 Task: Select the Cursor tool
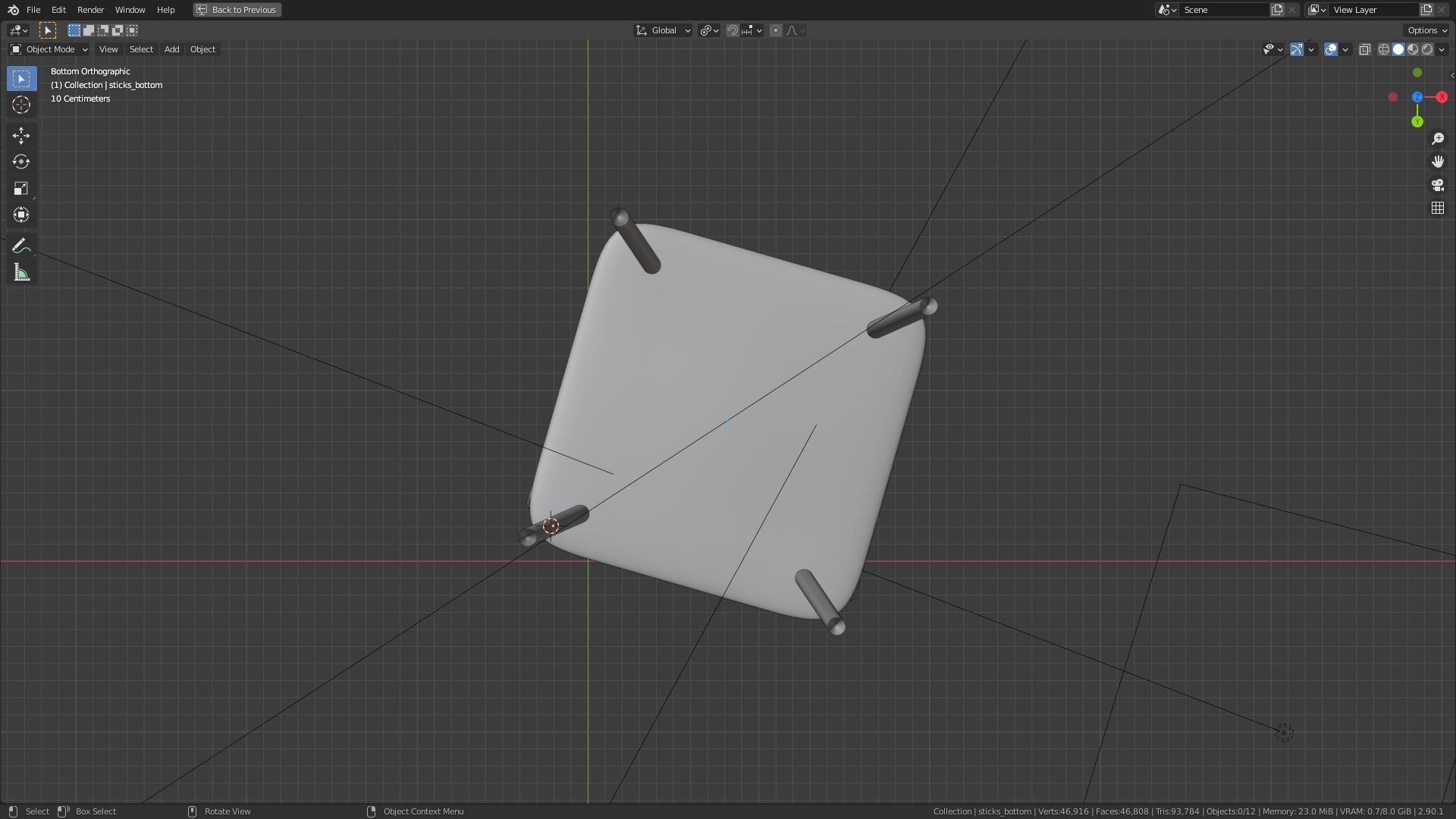(x=21, y=105)
